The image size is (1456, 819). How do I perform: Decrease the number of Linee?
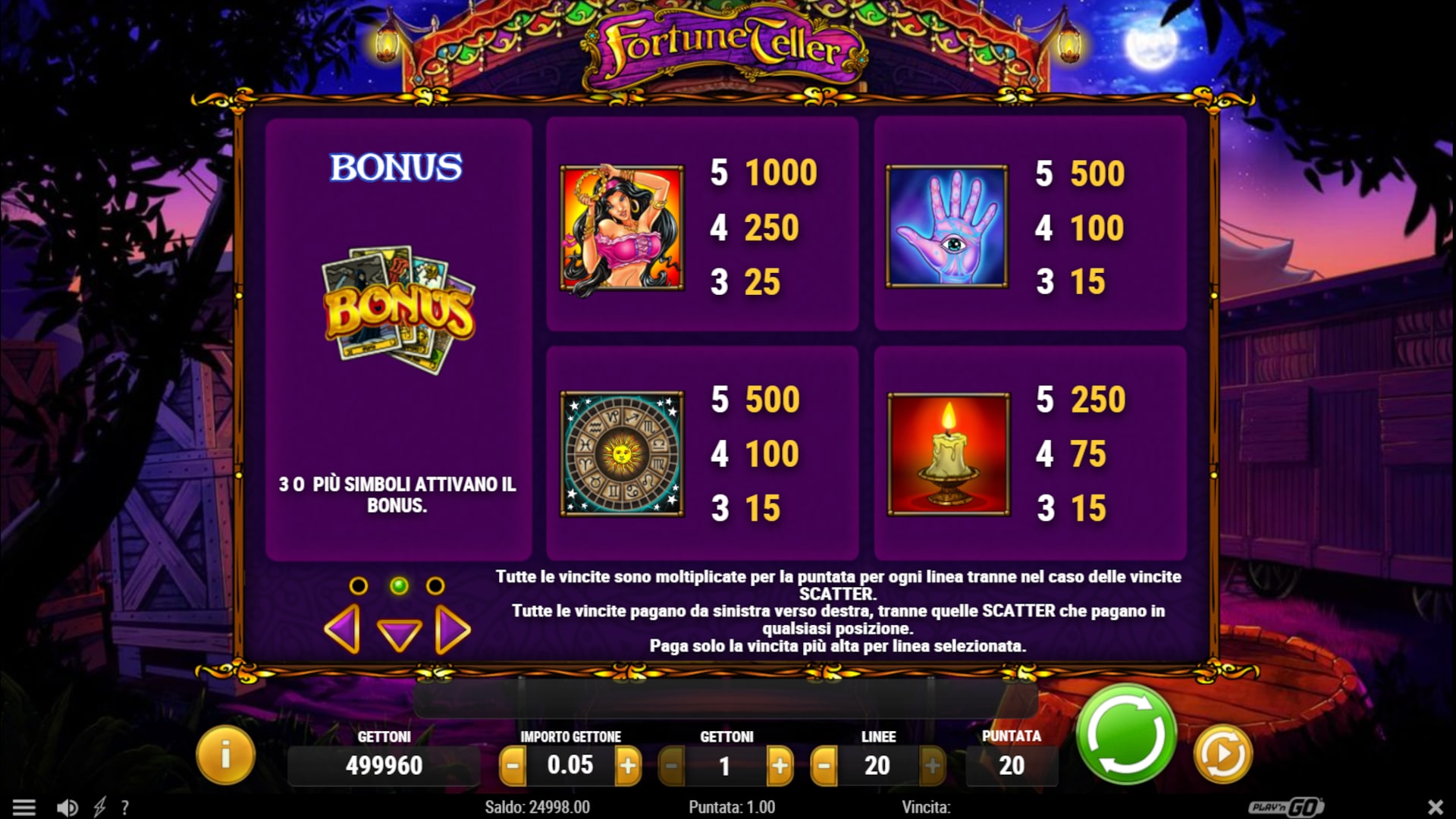[x=824, y=766]
